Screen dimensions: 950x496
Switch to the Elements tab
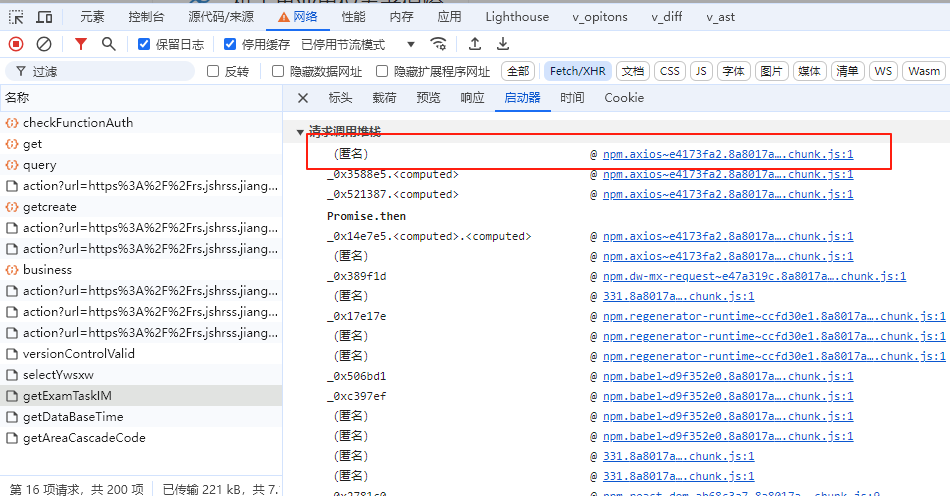point(92,17)
